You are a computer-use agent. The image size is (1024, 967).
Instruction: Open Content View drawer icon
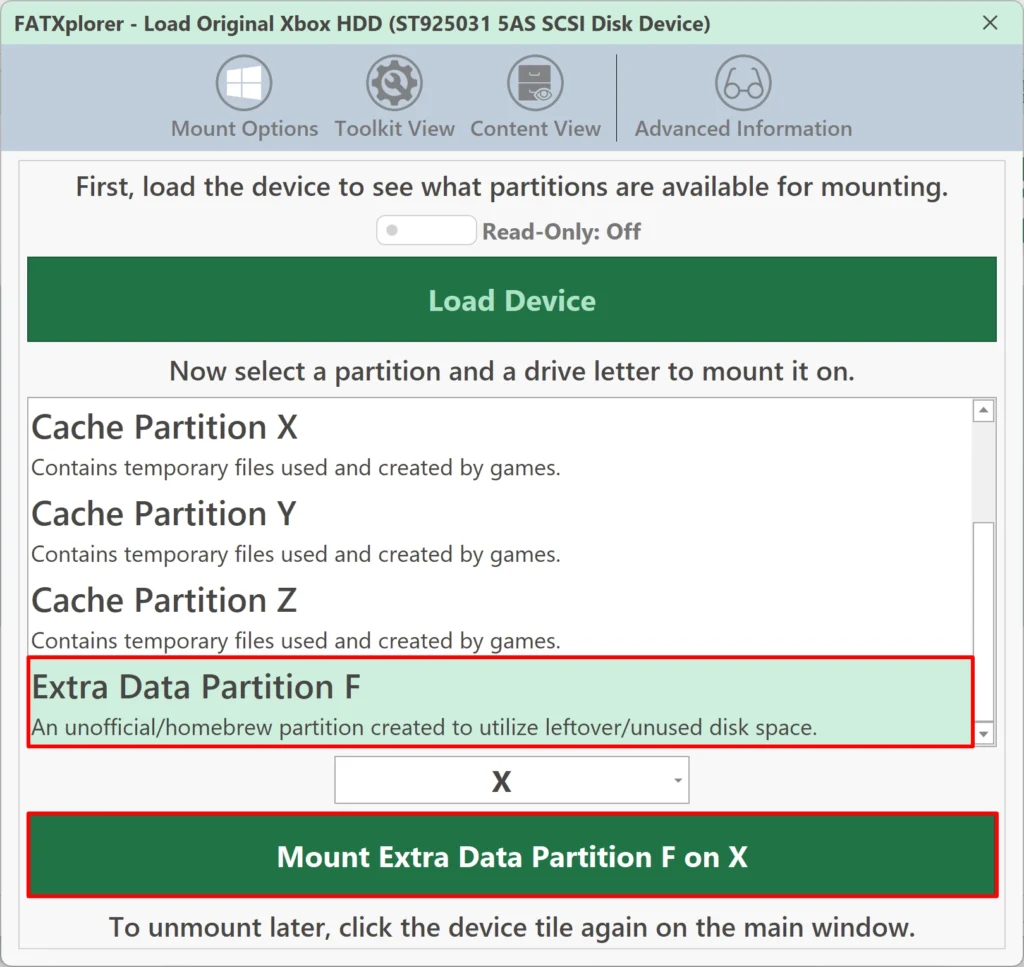click(x=535, y=83)
